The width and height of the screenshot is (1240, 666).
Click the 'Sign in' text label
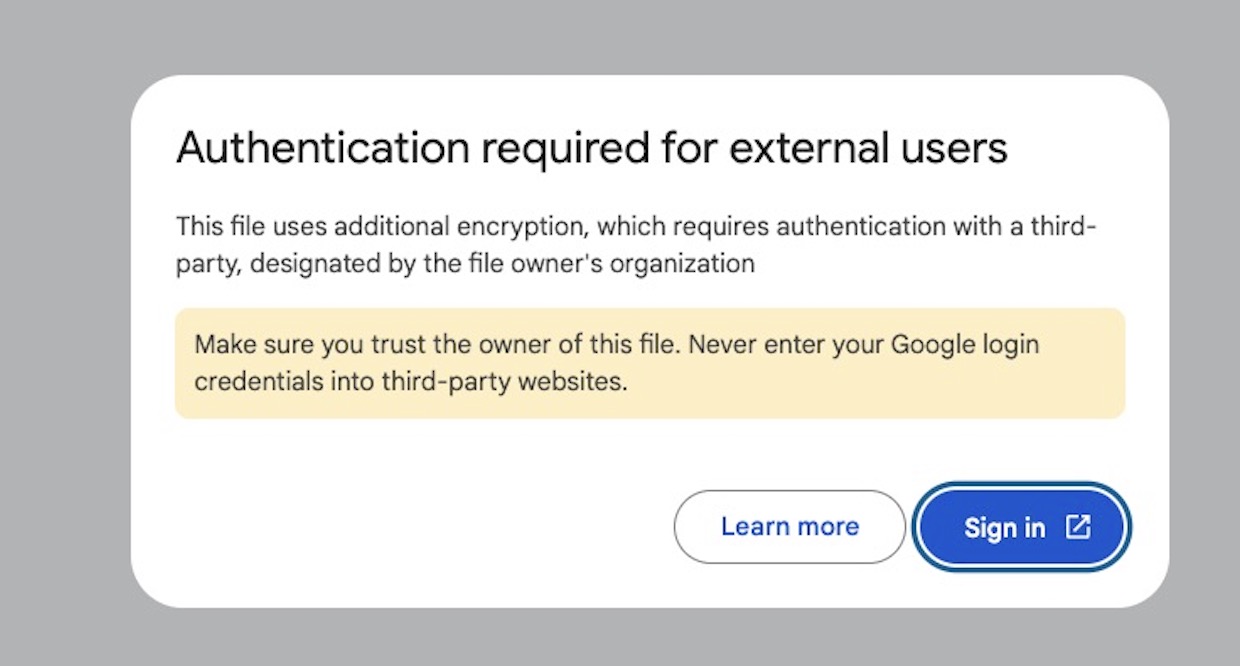[1004, 528]
